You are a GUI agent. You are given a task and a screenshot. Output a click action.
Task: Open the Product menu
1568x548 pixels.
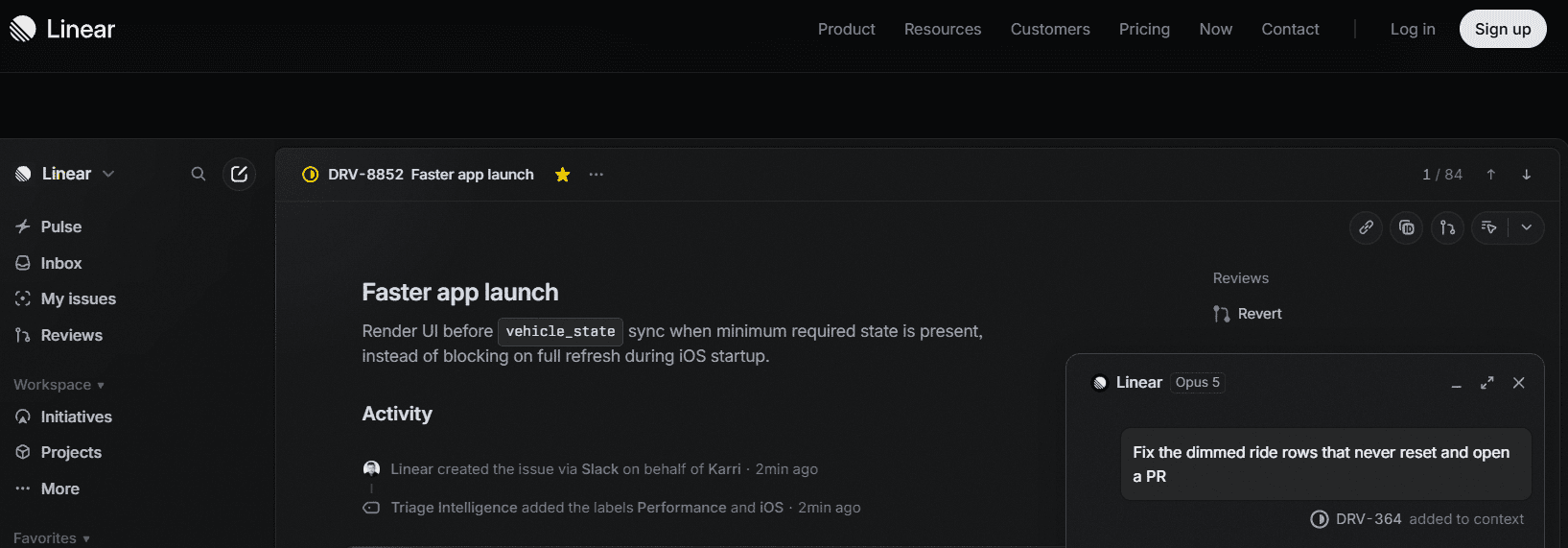point(846,29)
